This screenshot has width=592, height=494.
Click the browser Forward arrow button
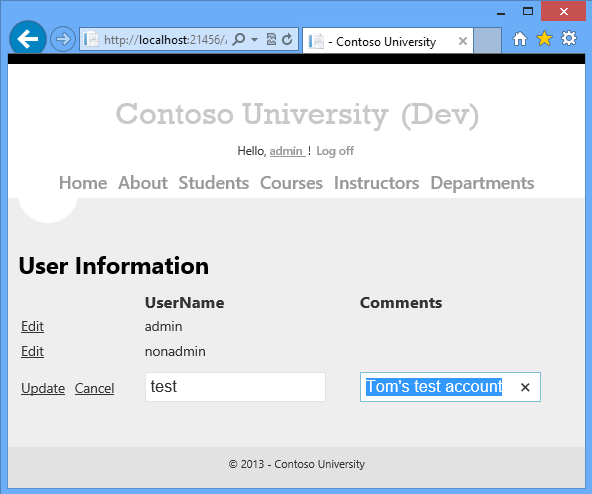click(x=63, y=39)
